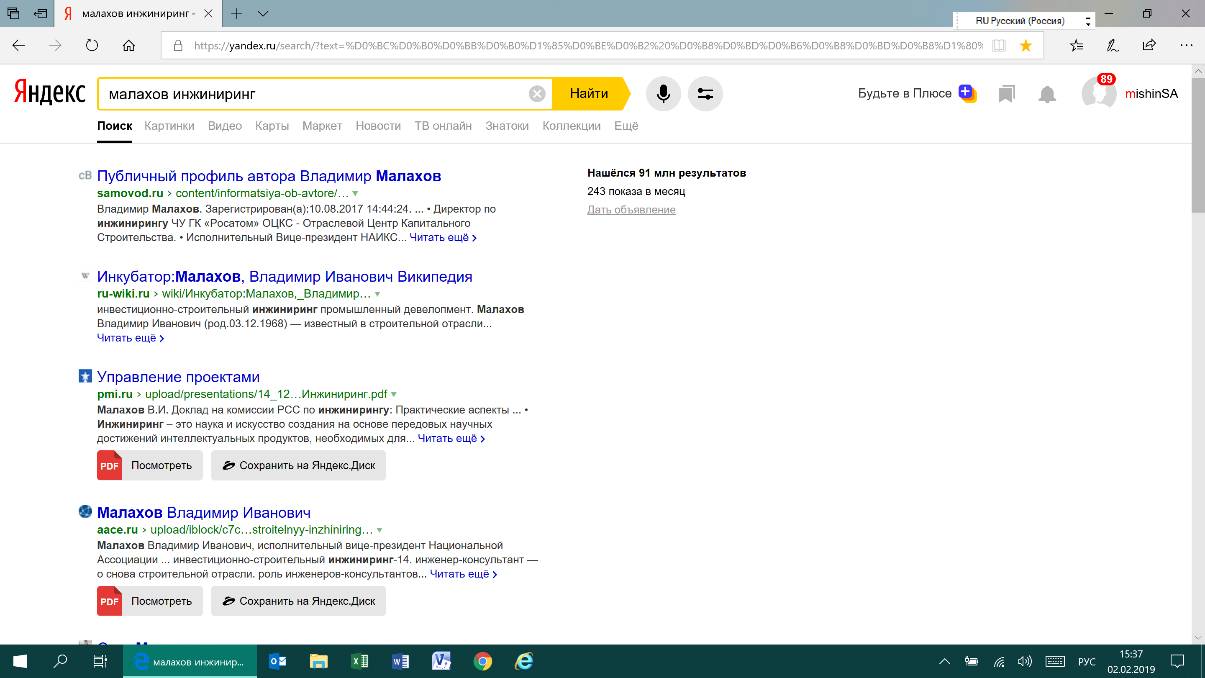The height and width of the screenshot is (678, 1205).
Task: Expand dropdown arrow next to samovod.ru result
Action: pyautogui.click(x=355, y=193)
